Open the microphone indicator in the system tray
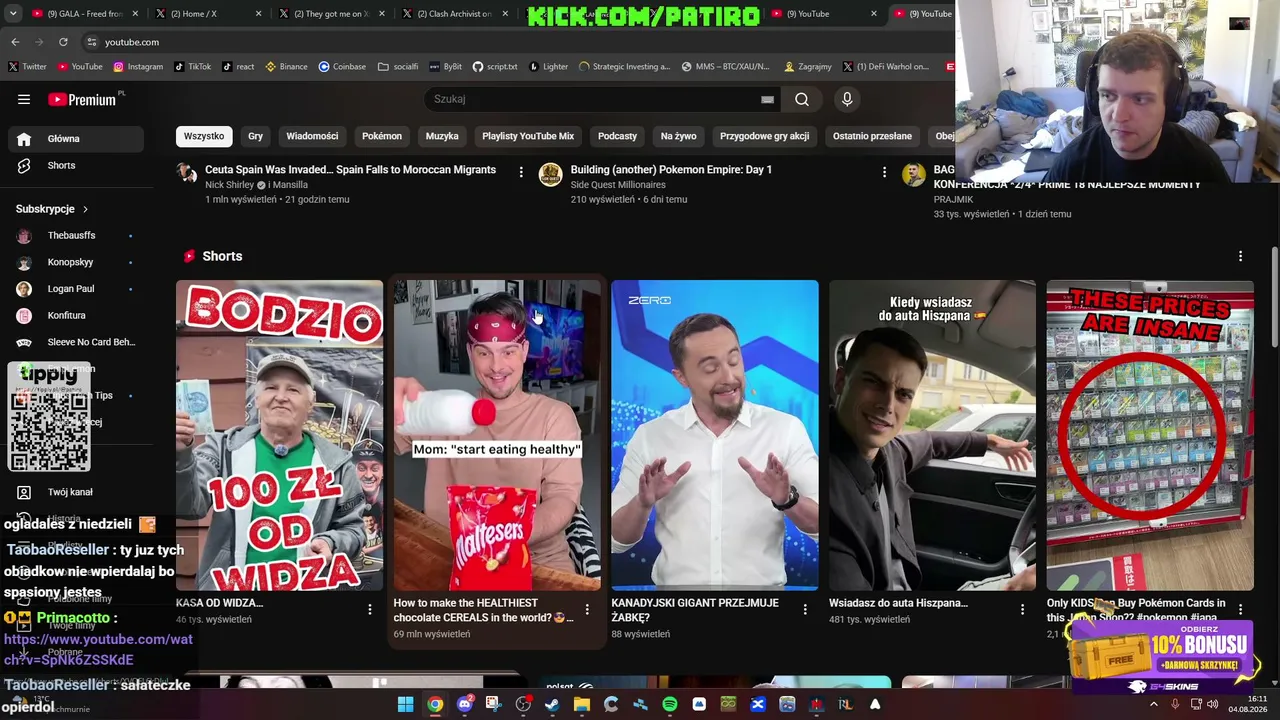The image size is (1280, 720). coord(1175,705)
